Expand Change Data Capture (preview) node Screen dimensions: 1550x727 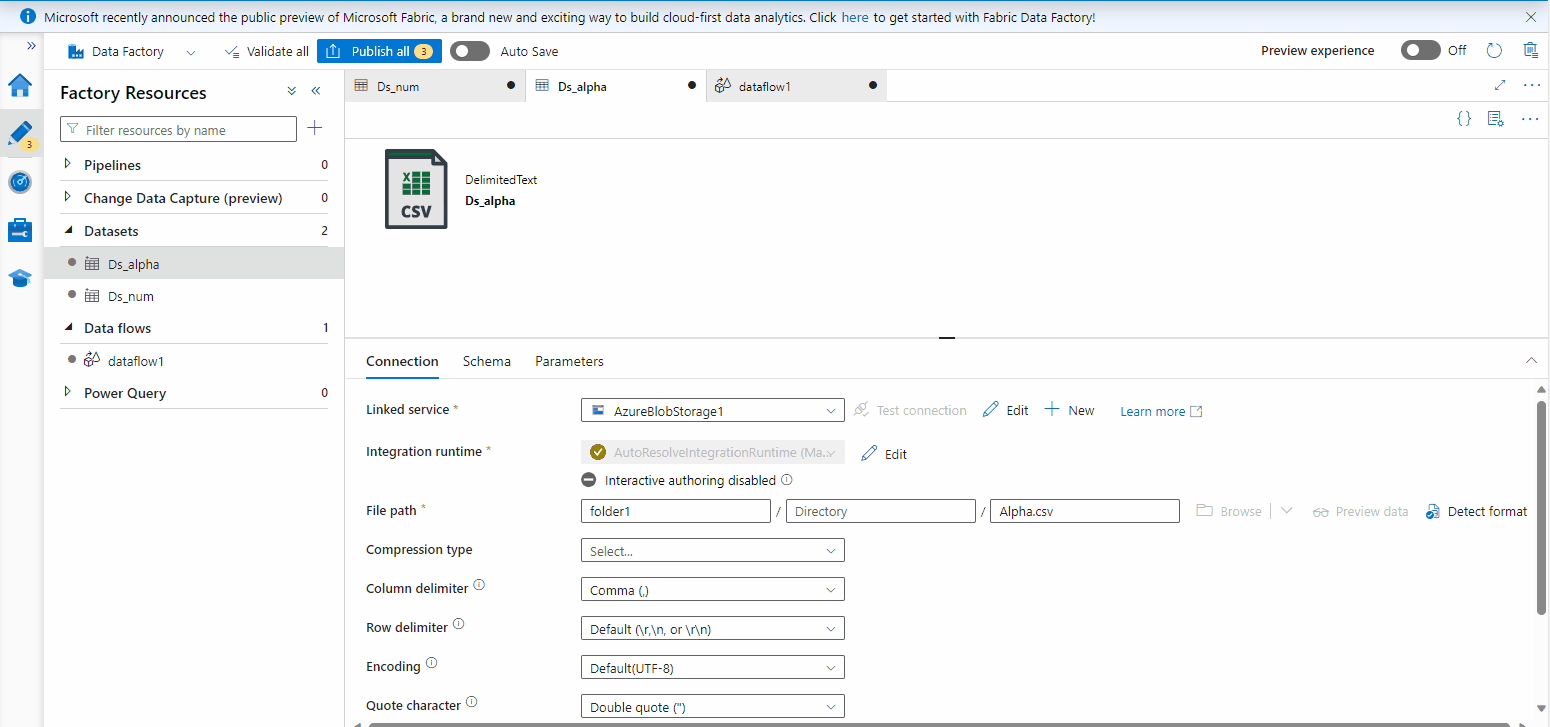68,197
